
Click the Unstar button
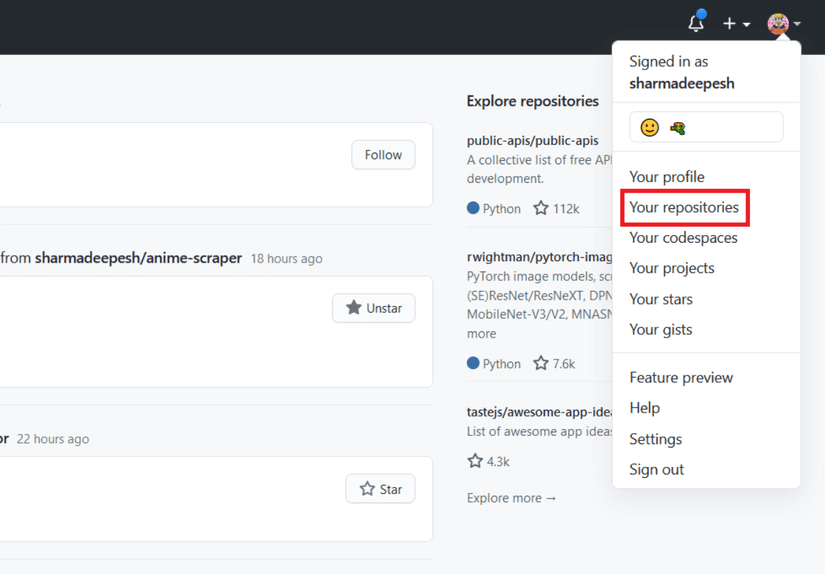coord(374,308)
